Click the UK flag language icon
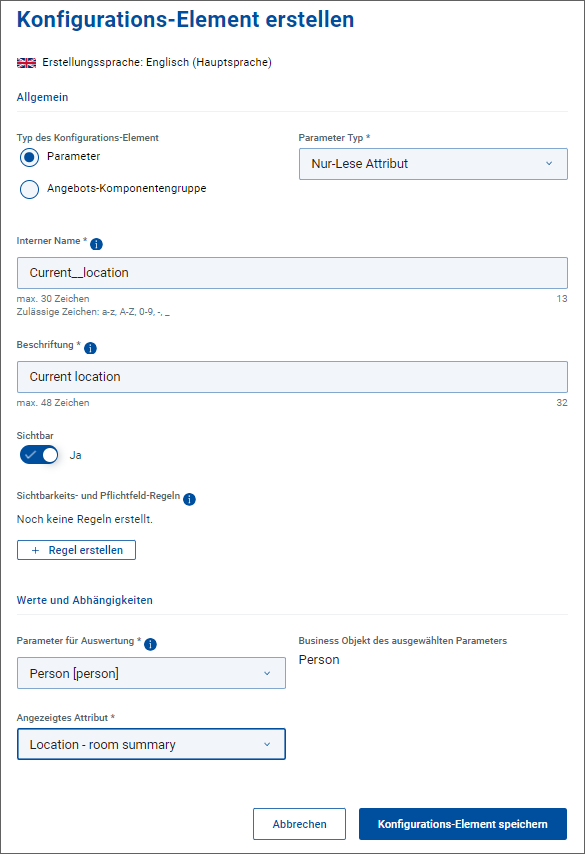The width and height of the screenshot is (585, 854). click(x=27, y=63)
